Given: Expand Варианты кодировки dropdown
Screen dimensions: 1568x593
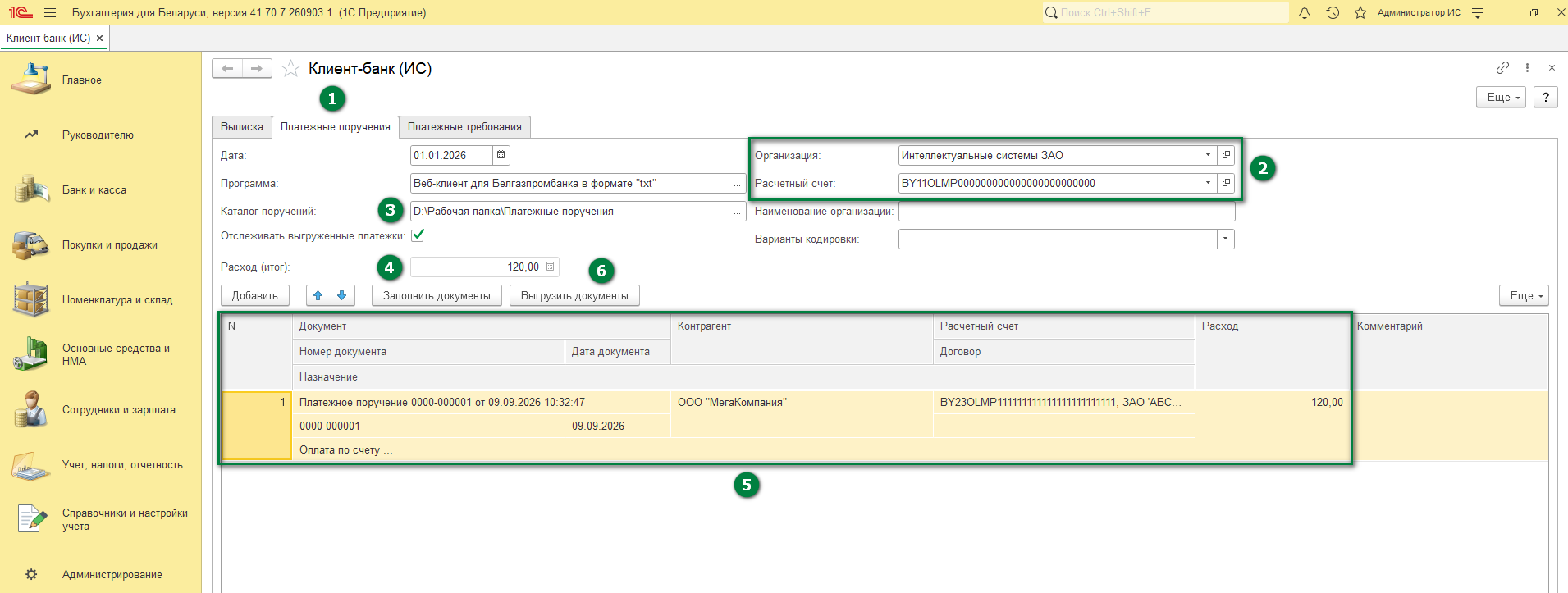Looking at the screenshot, I should tap(1225, 239).
